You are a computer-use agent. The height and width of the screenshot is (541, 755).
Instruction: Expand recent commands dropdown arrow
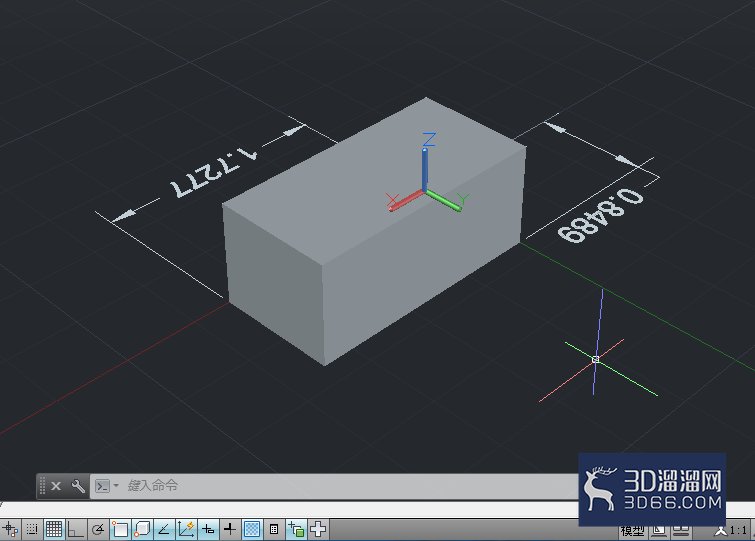116,486
